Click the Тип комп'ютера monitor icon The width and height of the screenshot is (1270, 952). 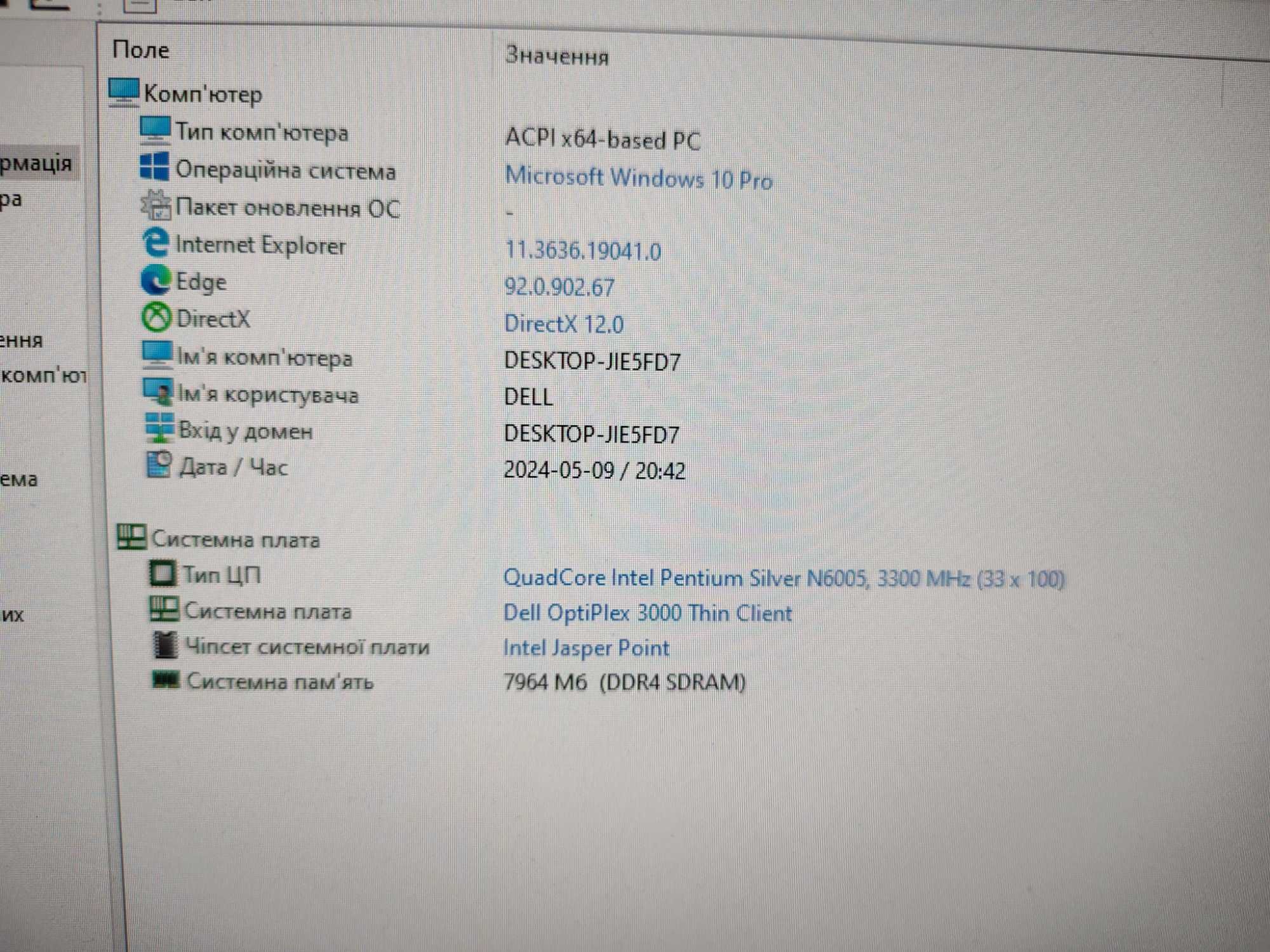(x=155, y=131)
